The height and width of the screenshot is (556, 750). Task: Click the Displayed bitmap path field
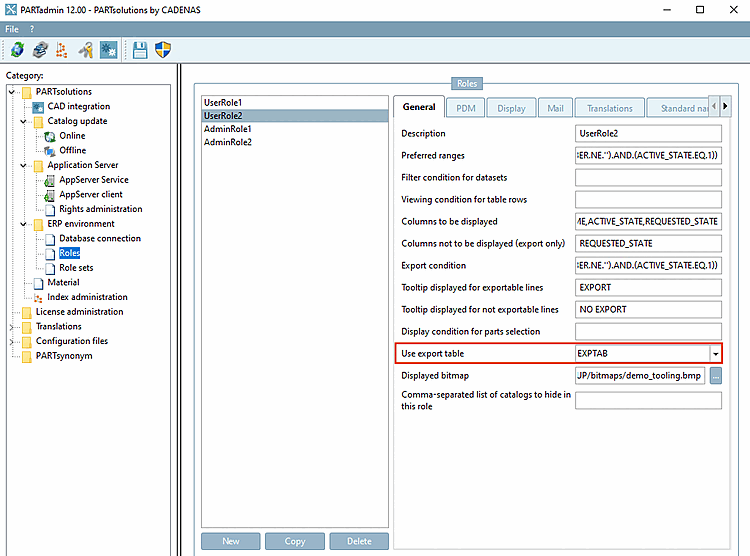[x=640, y=376]
